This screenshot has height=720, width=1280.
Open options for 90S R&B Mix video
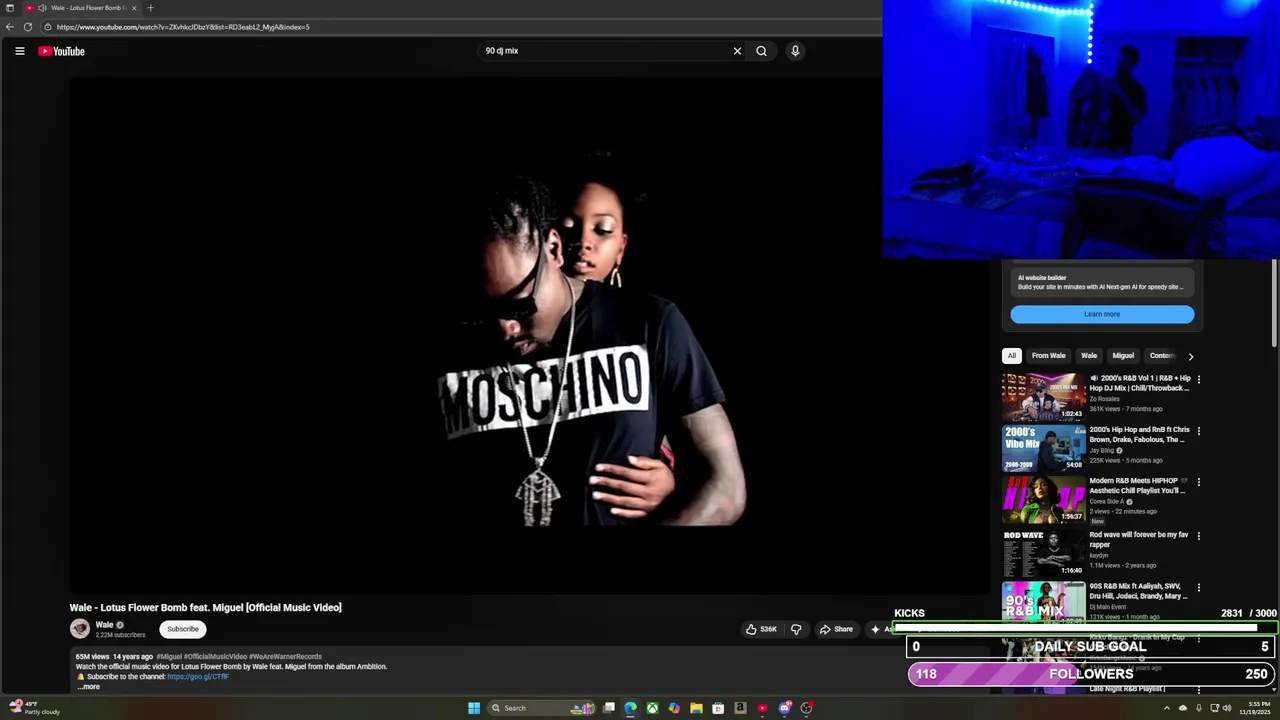click(x=1199, y=588)
